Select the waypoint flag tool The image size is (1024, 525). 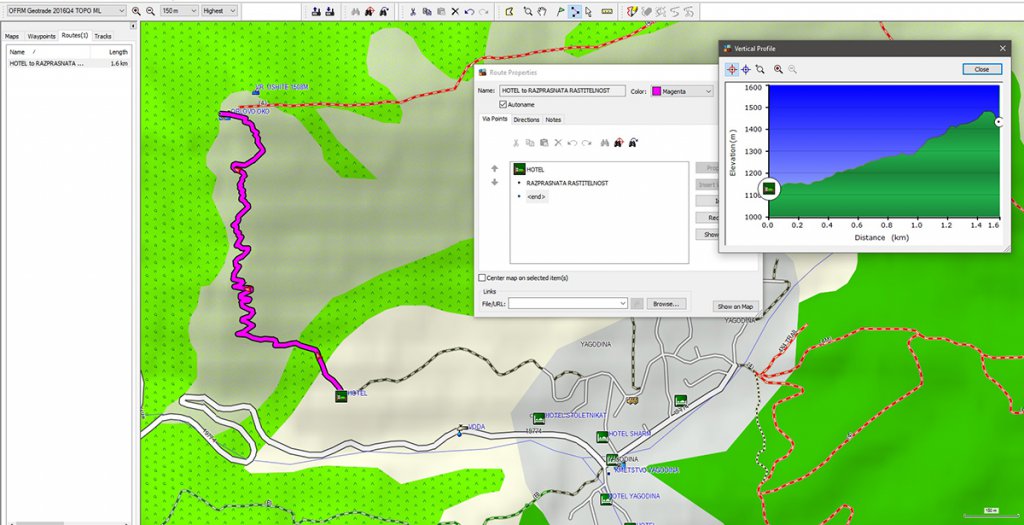(559, 11)
